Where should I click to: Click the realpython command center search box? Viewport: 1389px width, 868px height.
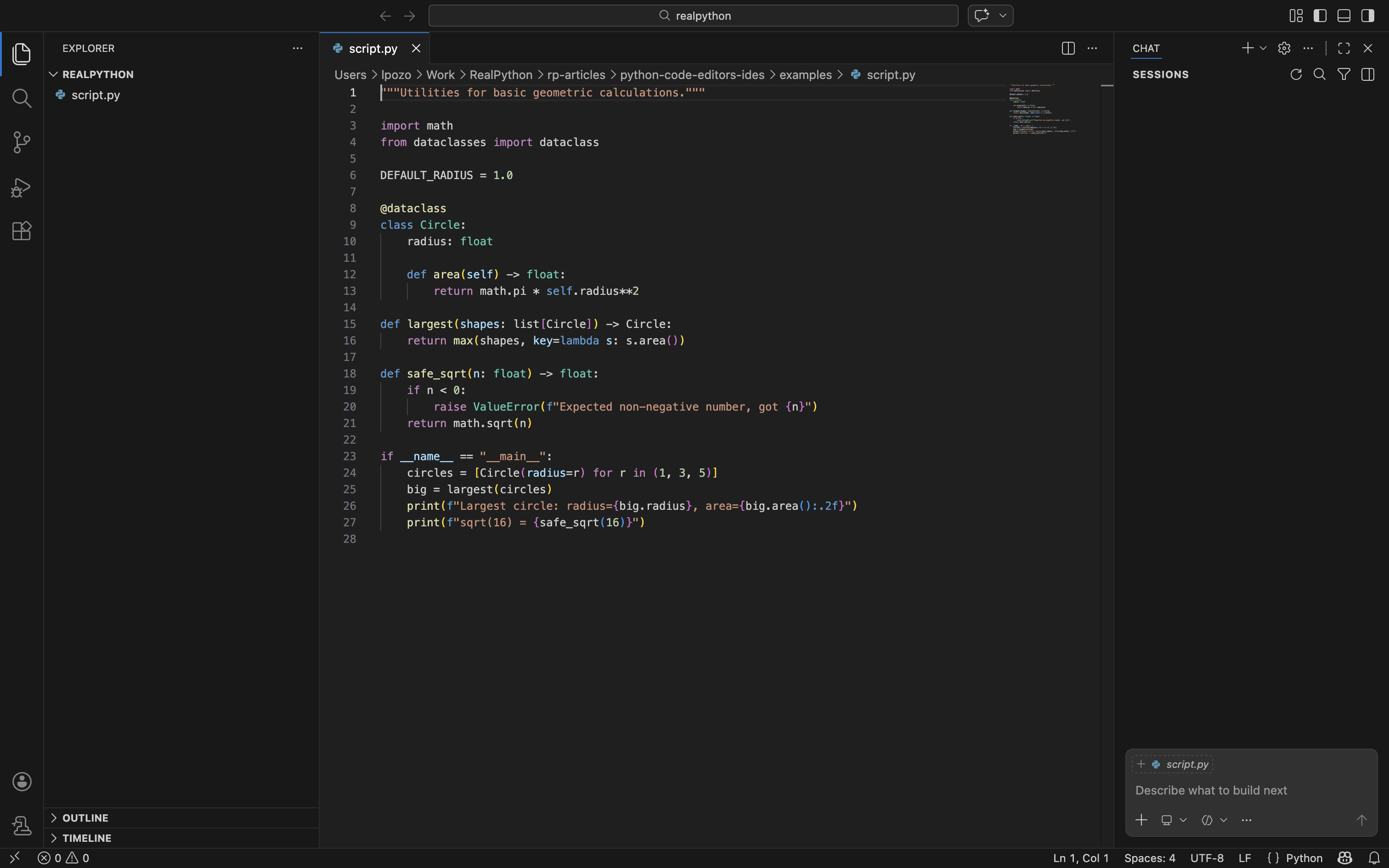(x=694, y=16)
